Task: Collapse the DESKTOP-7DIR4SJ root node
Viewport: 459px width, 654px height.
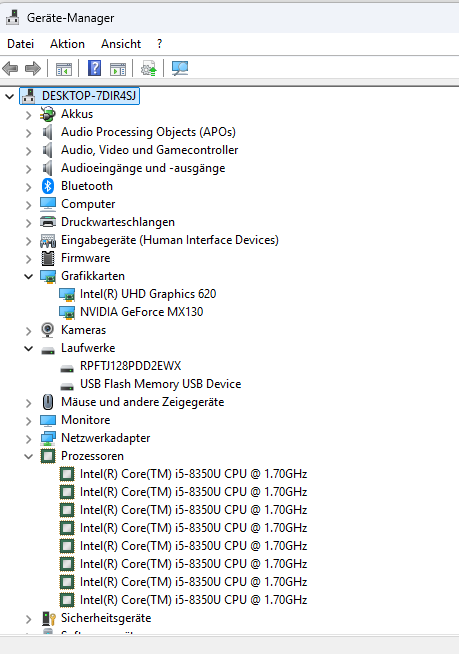Action: (9, 96)
